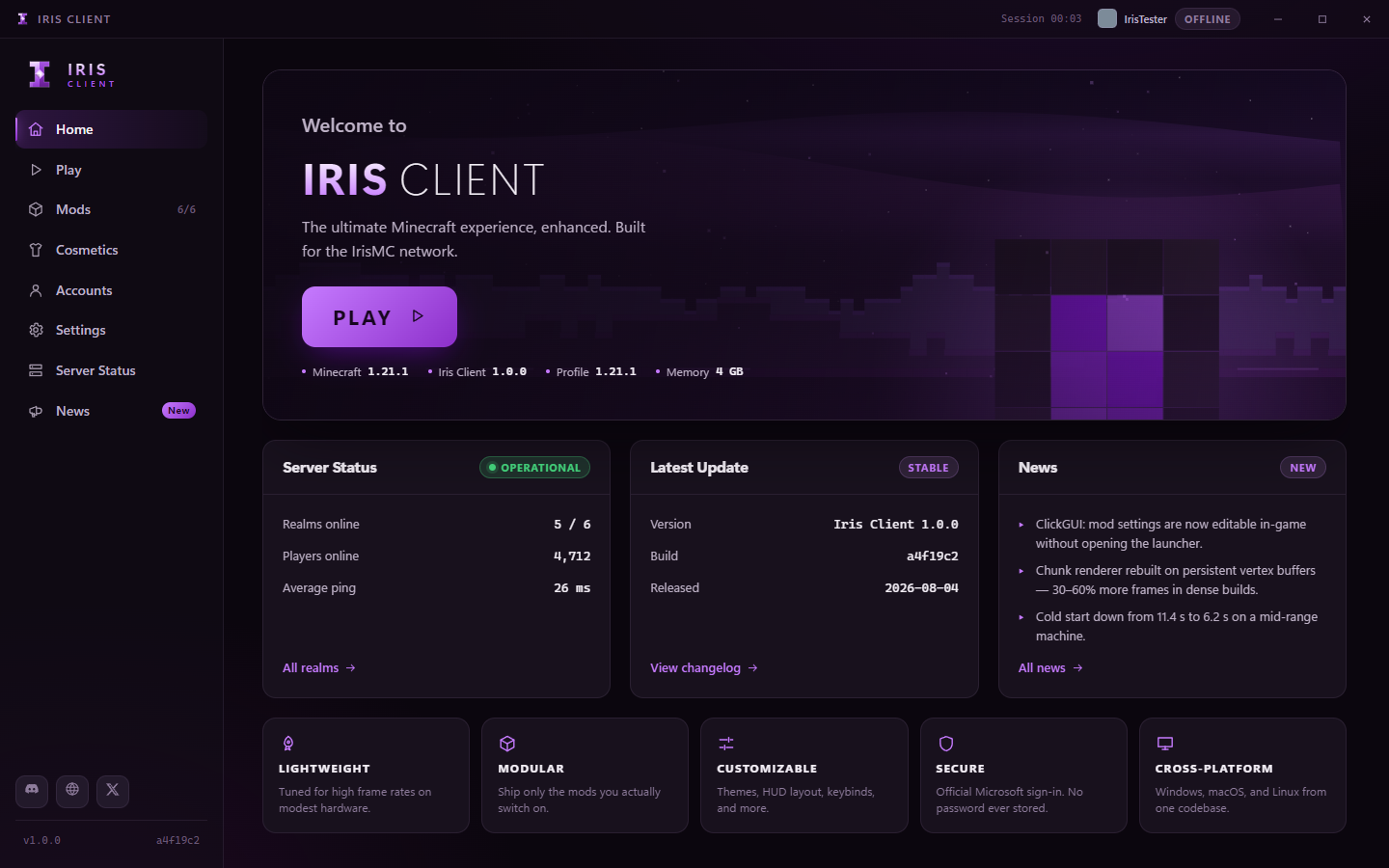This screenshot has width=1389, height=868.
Task: Click the STABLE badge on Latest Update
Action: click(929, 468)
